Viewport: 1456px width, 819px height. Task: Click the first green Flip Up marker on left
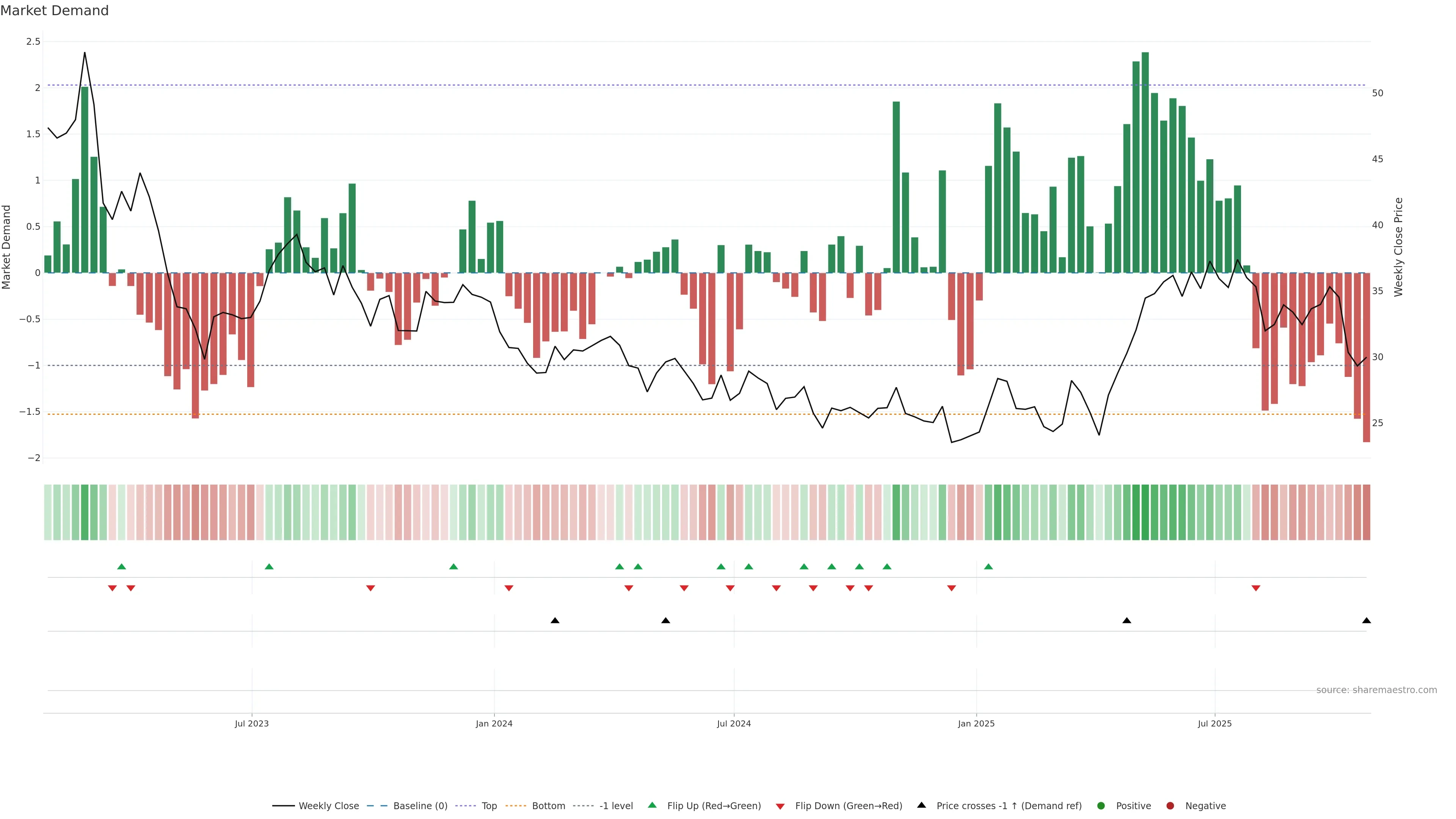pos(121,566)
